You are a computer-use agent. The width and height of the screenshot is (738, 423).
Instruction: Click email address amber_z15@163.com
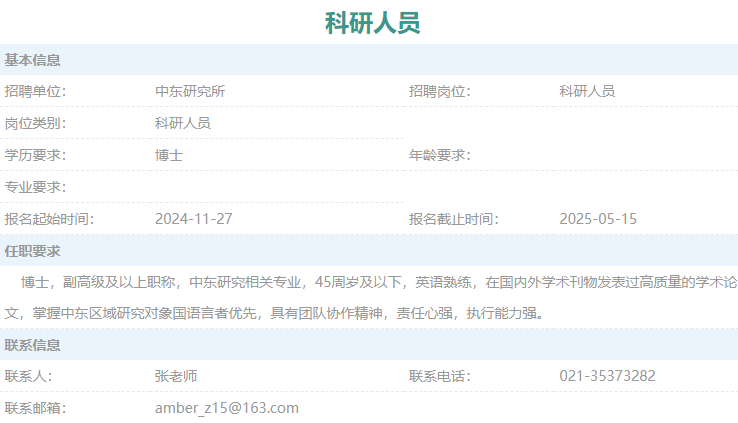coord(227,408)
